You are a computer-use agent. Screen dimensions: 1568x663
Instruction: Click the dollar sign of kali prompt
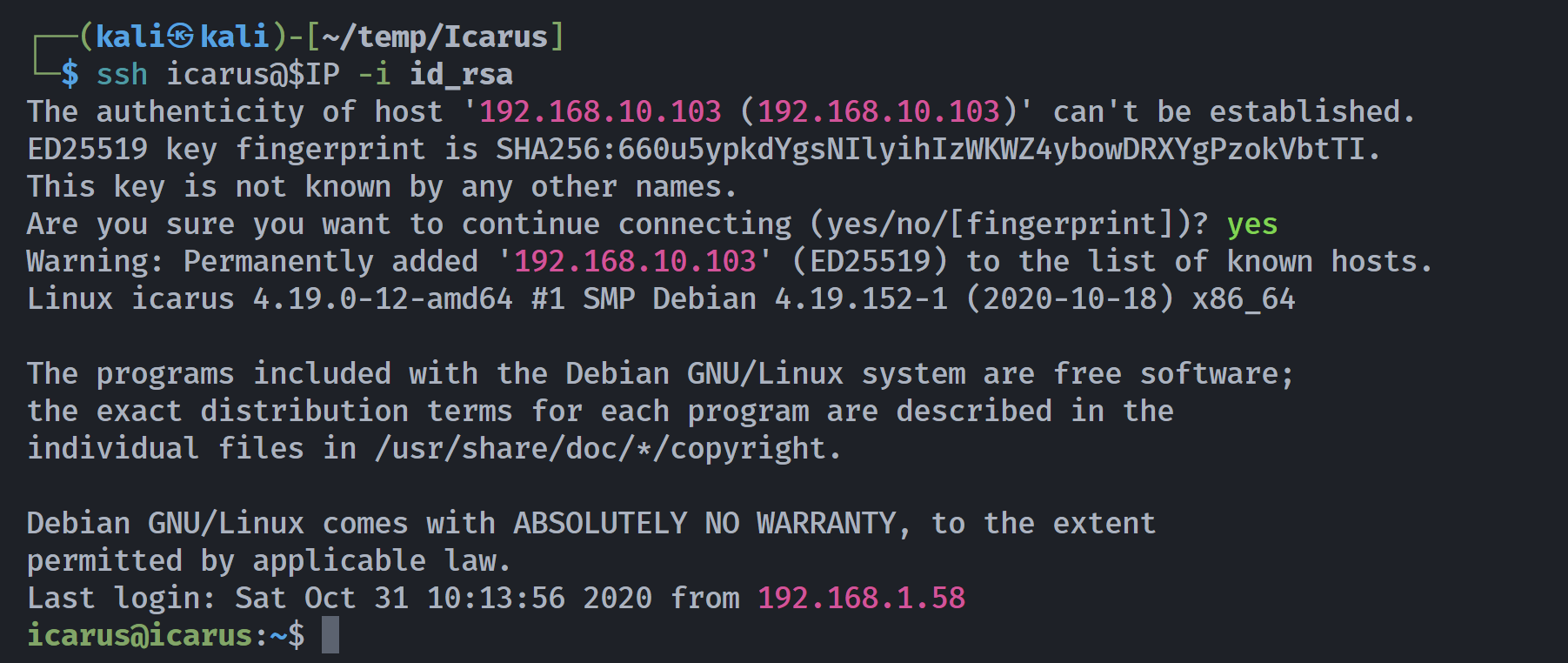tap(70, 75)
